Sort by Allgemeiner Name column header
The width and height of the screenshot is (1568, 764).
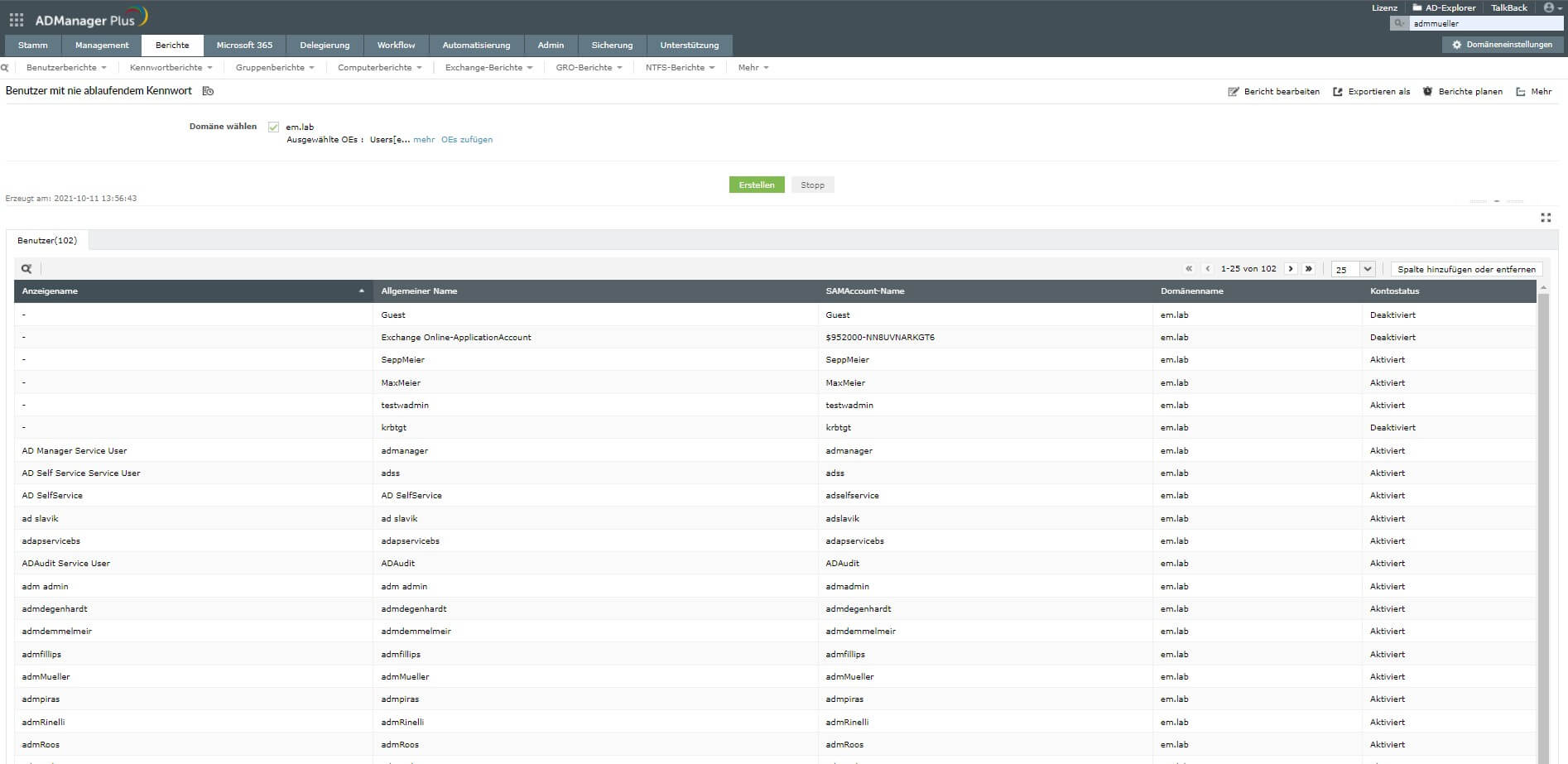tap(419, 291)
